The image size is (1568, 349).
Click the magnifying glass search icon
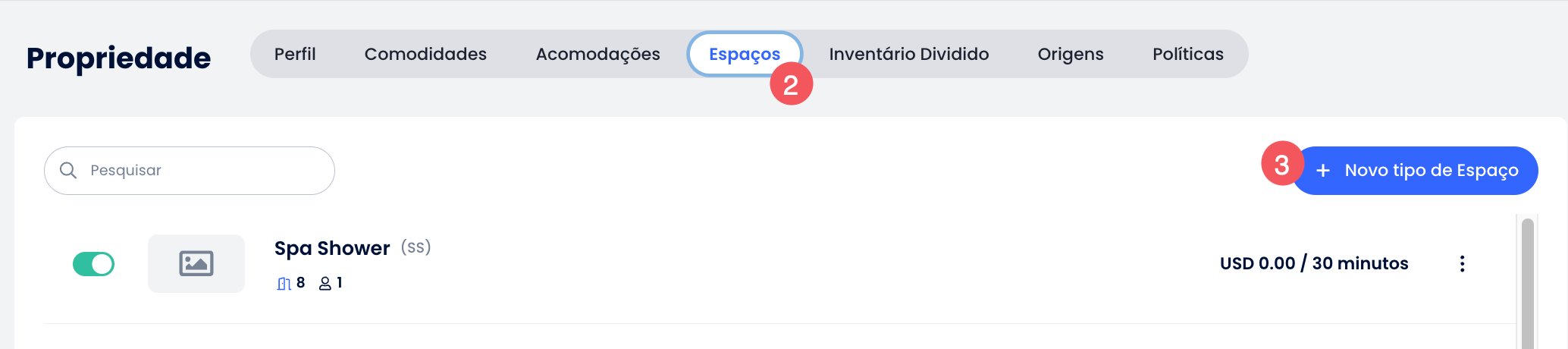[68, 171]
